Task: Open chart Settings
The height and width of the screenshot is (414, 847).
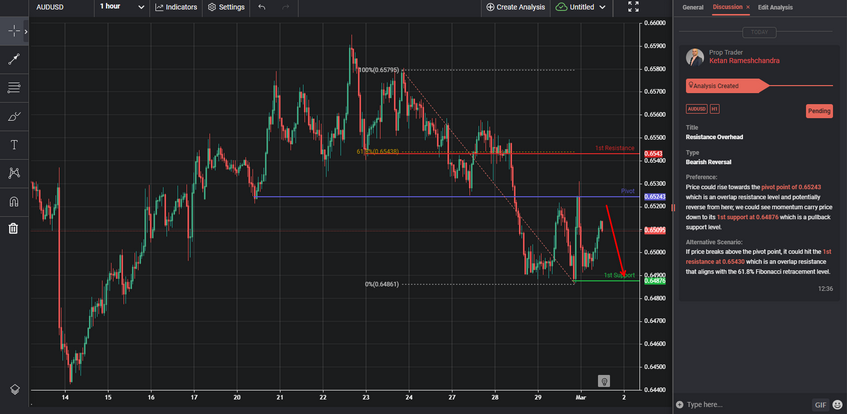Action: click(226, 7)
